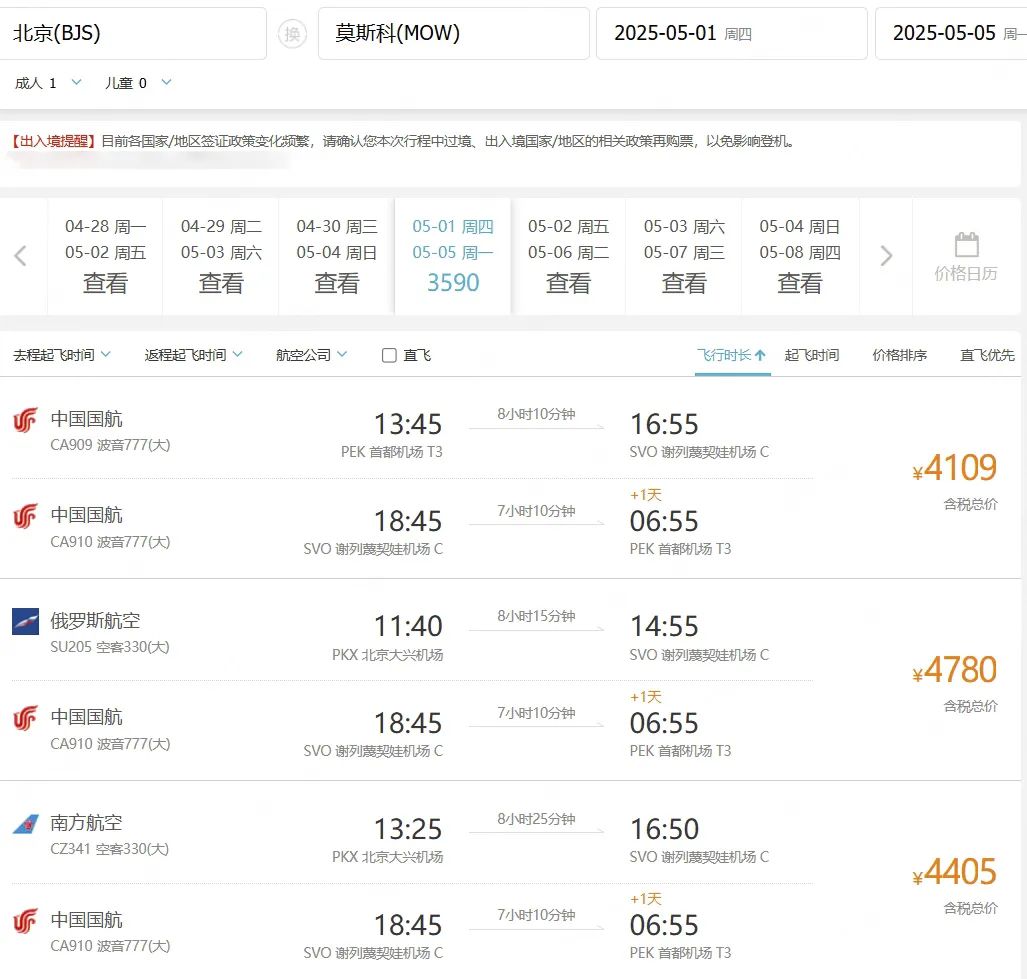
Task: Sort results by 价格排序
Action: point(899,355)
